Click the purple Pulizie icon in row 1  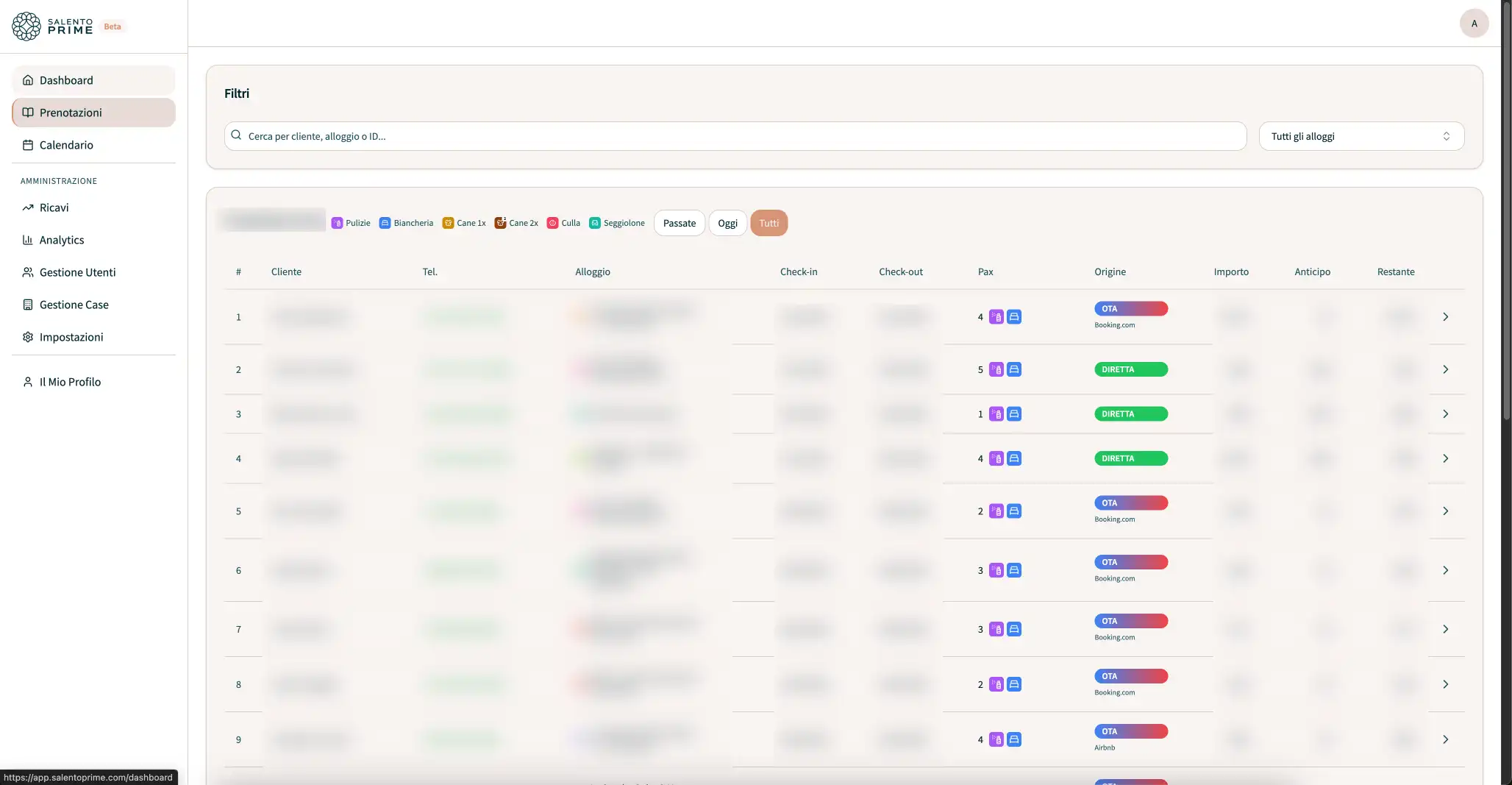(x=996, y=317)
